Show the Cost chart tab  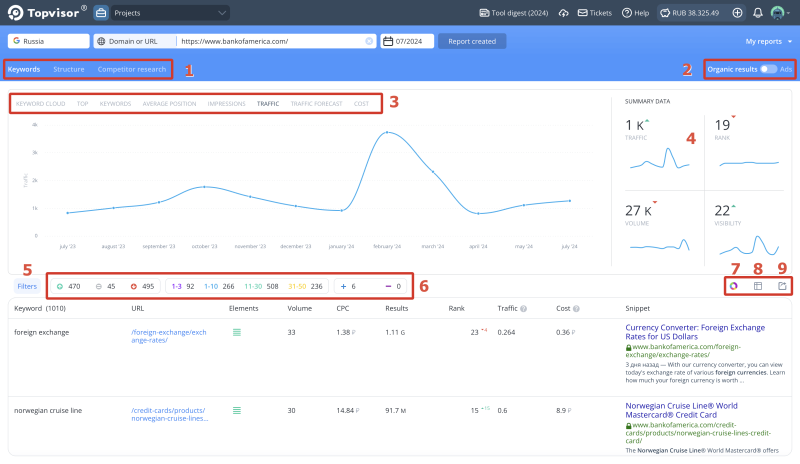(x=361, y=104)
